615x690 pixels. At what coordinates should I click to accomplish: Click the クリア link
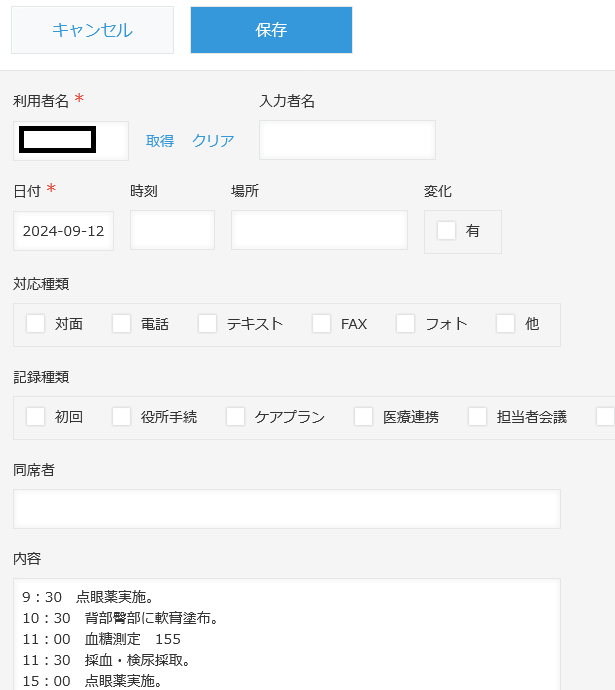213,141
